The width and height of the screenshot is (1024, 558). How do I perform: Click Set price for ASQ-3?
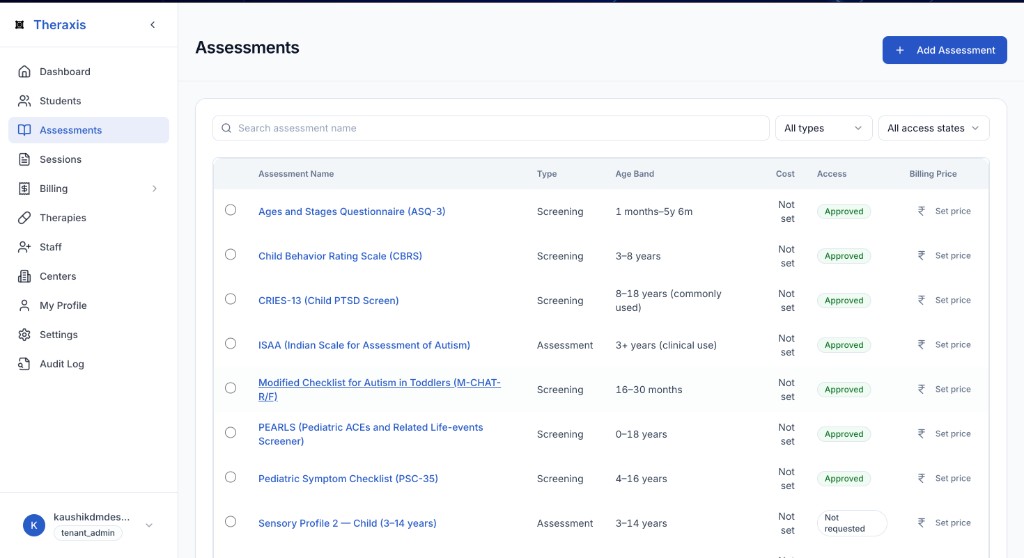click(x=952, y=211)
